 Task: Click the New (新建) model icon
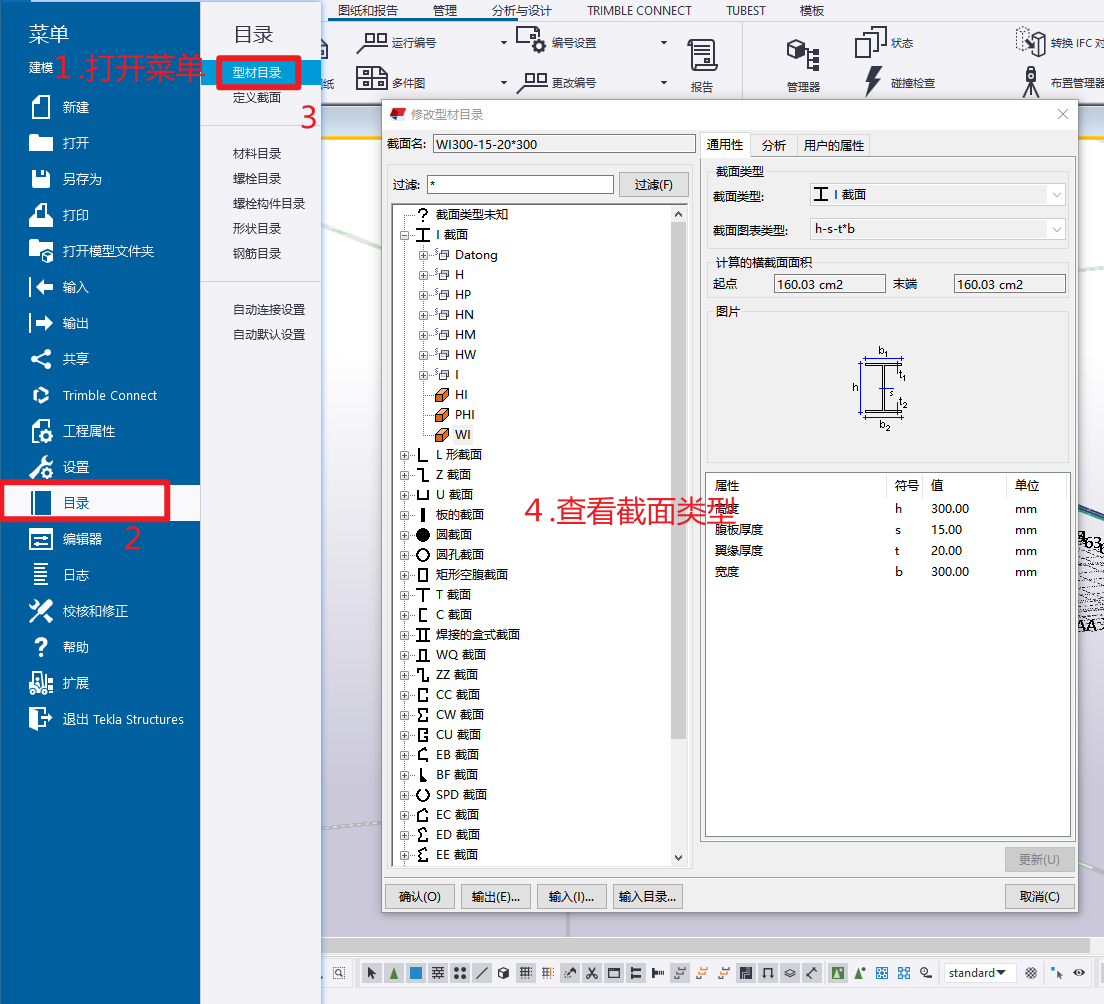(x=41, y=107)
